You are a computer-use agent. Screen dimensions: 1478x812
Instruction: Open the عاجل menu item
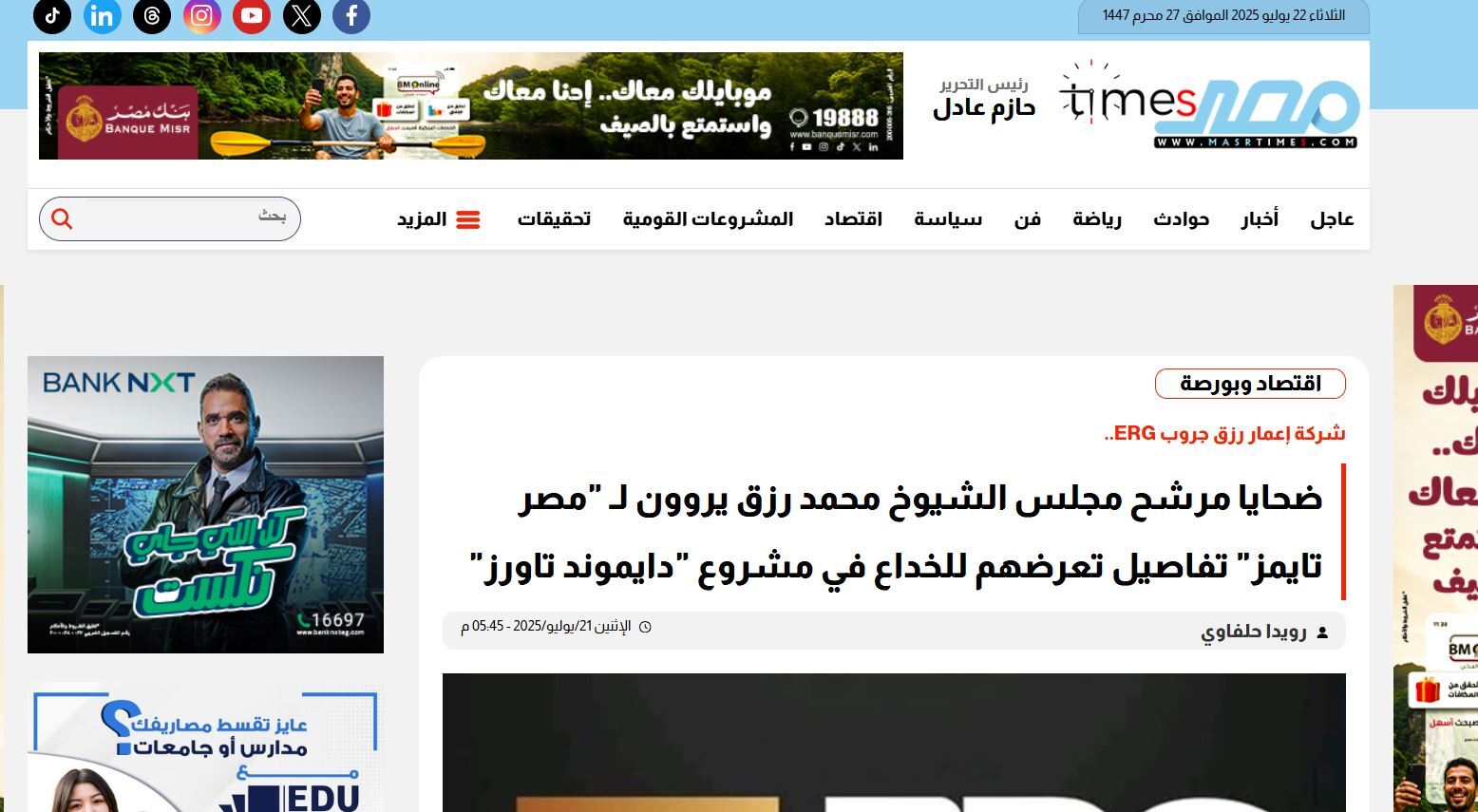(x=1332, y=219)
